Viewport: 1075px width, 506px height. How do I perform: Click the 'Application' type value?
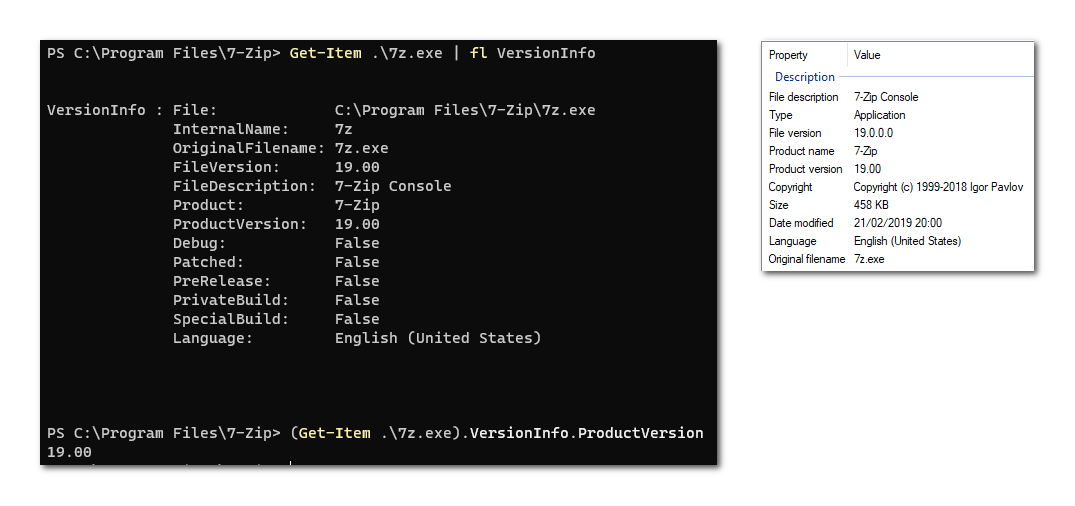[x=880, y=115]
